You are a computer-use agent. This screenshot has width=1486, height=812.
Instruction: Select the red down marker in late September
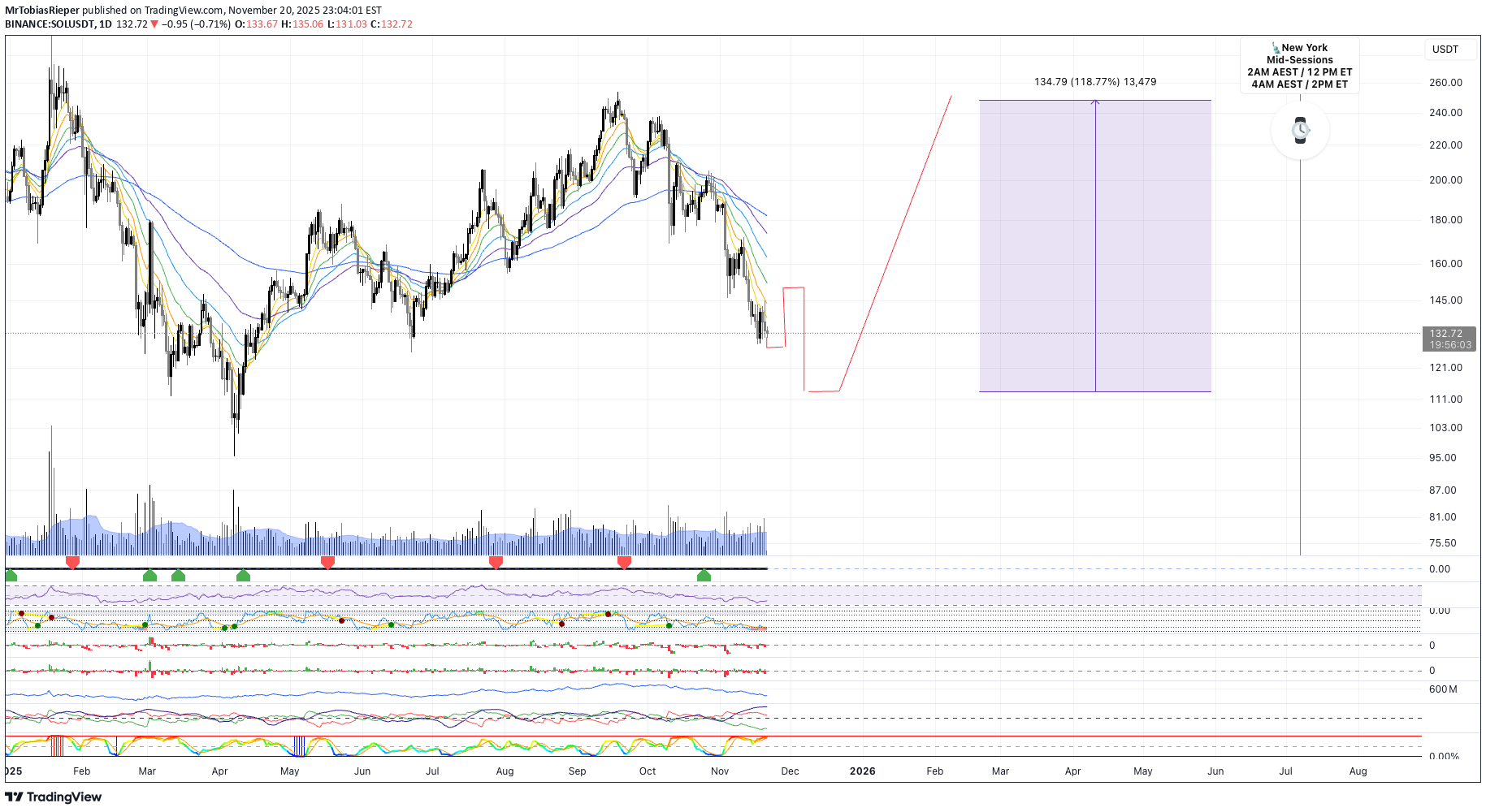624,562
